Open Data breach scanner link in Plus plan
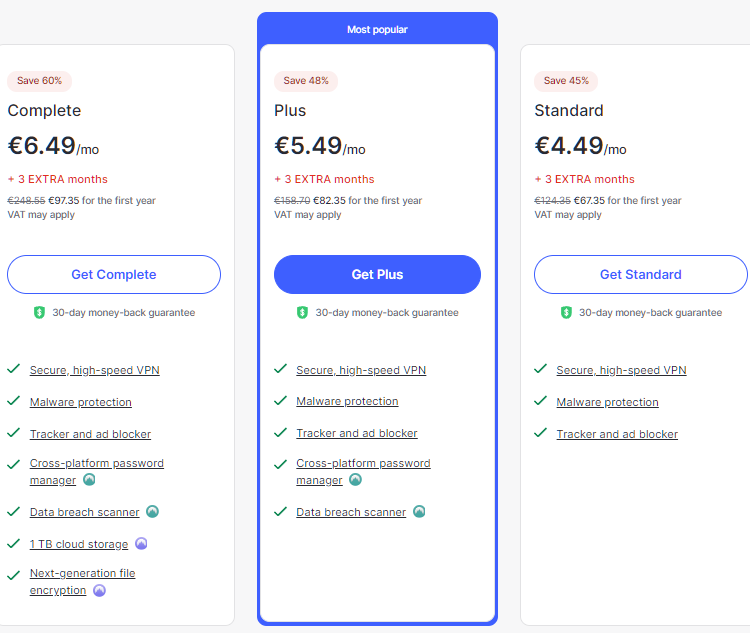 click(351, 512)
